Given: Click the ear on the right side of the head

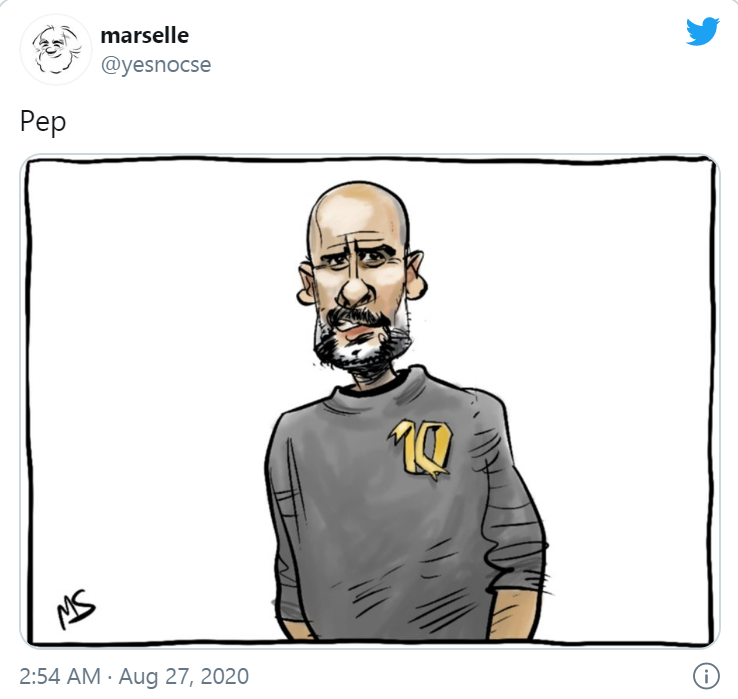Looking at the screenshot, I should click(417, 276).
